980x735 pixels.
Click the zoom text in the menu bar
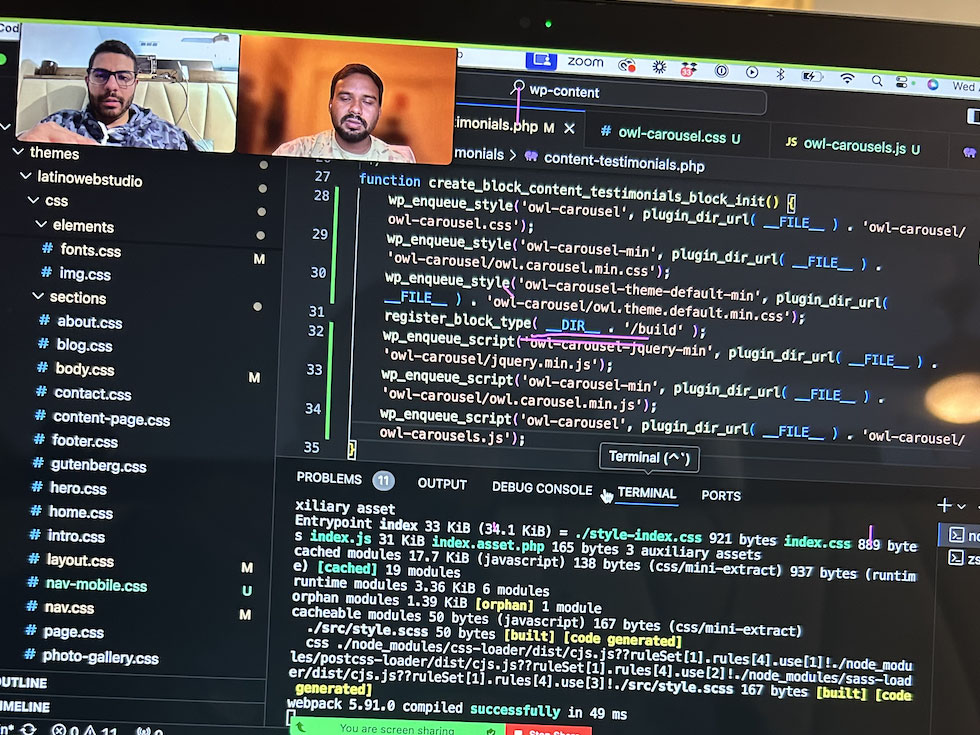tap(586, 62)
